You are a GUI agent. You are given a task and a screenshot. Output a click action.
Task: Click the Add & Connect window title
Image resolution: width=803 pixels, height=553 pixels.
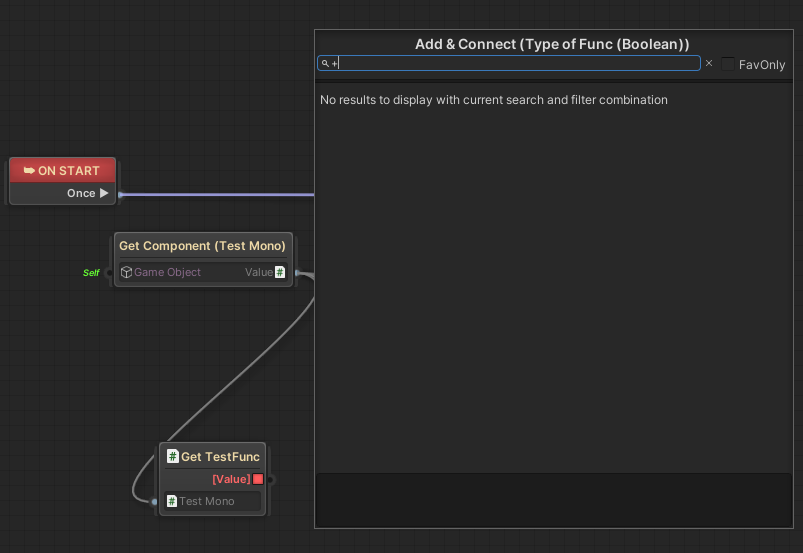[x=552, y=44]
